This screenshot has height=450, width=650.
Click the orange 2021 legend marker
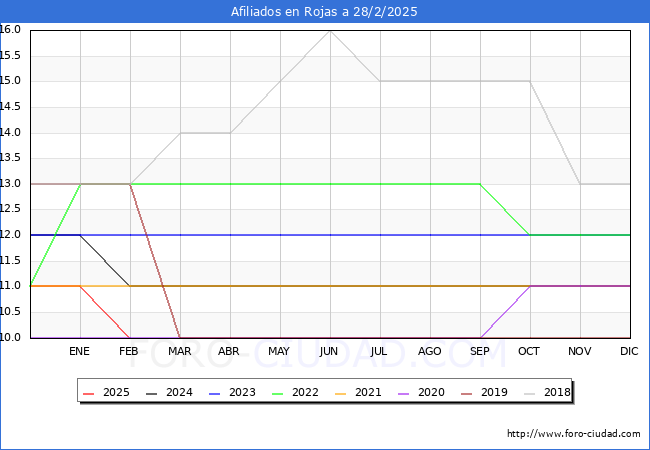click(341, 393)
